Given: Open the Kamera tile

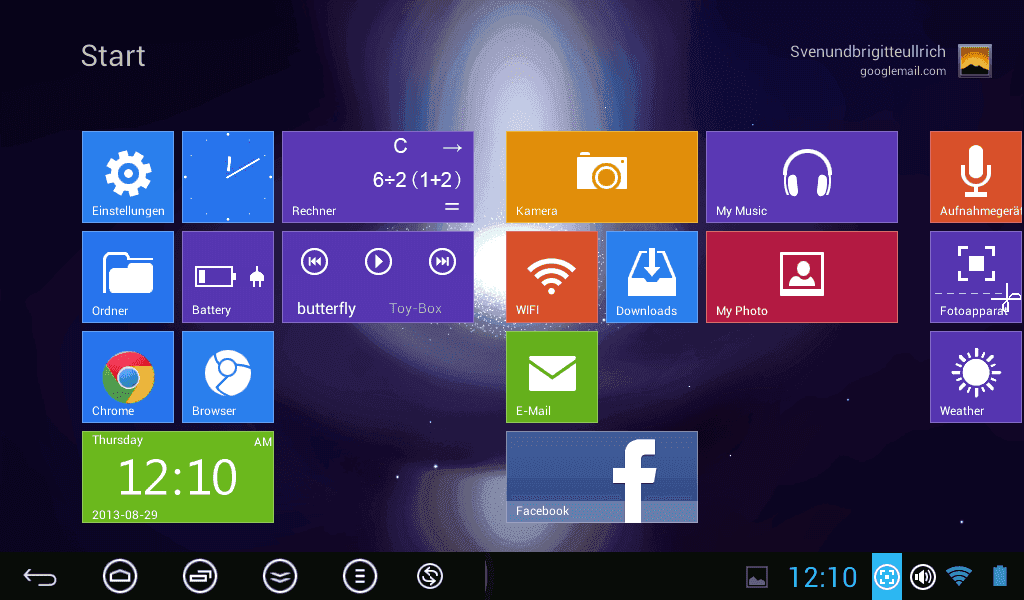Looking at the screenshot, I should coord(602,177).
